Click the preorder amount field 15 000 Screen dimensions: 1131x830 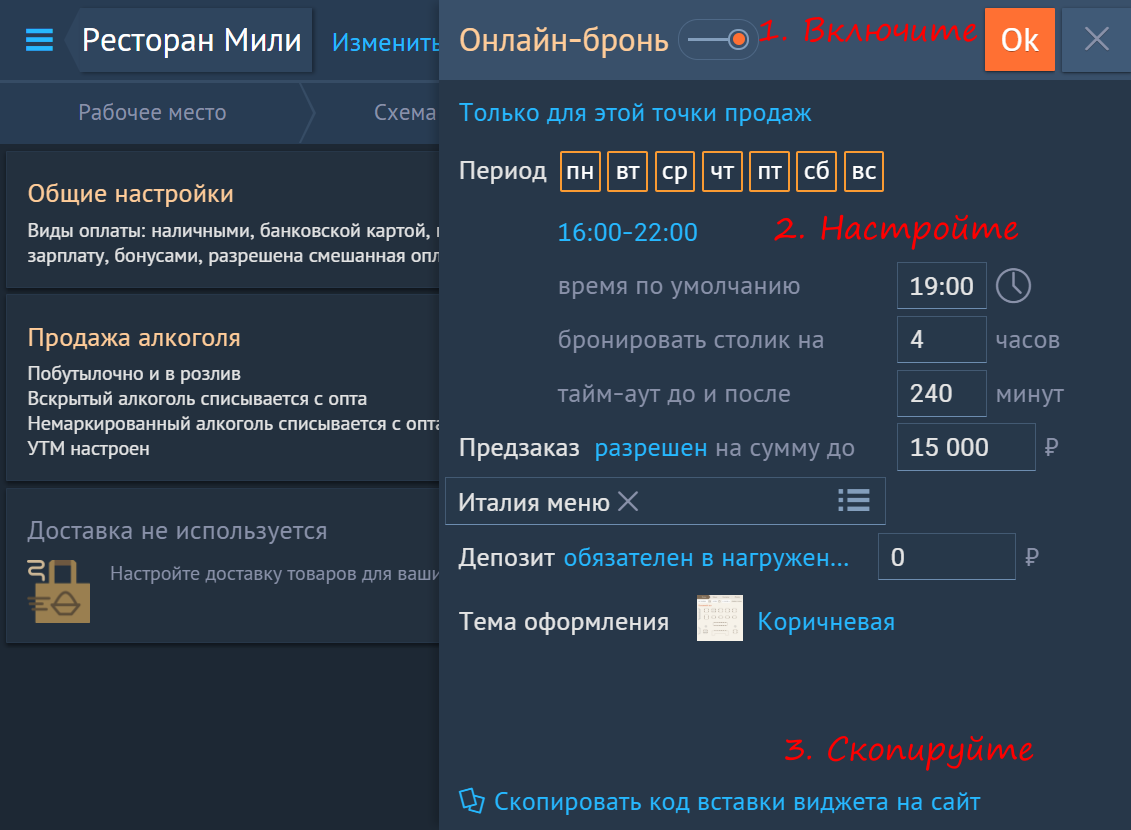coord(965,447)
